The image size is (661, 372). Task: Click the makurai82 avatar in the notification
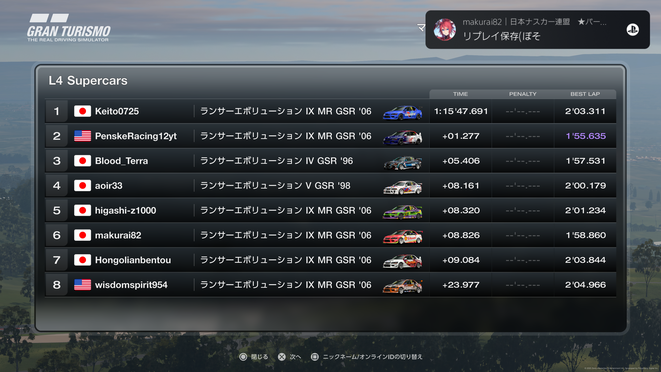pos(445,30)
